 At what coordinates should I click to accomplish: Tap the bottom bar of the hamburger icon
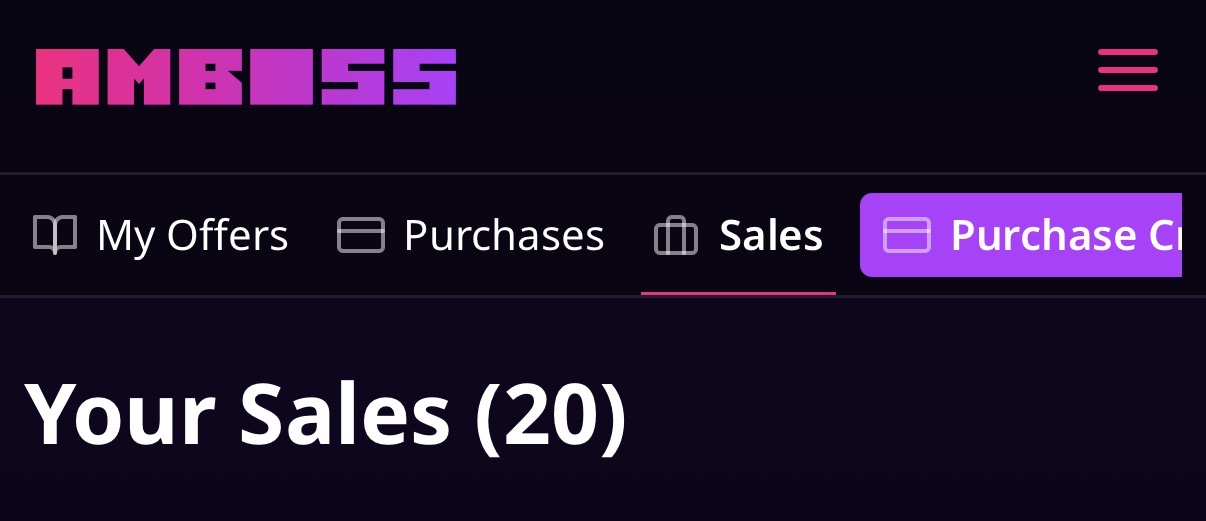coord(1127,88)
